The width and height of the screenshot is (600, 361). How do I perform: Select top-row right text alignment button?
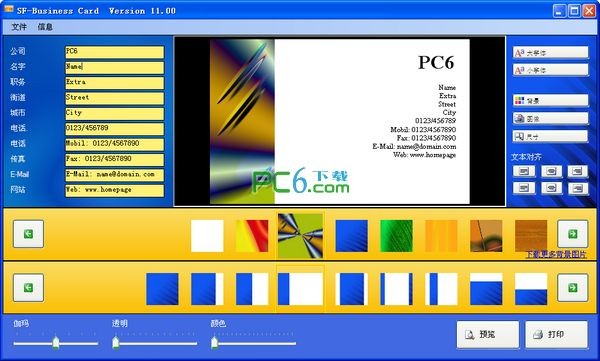pyautogui.click(x=578, y=171)
